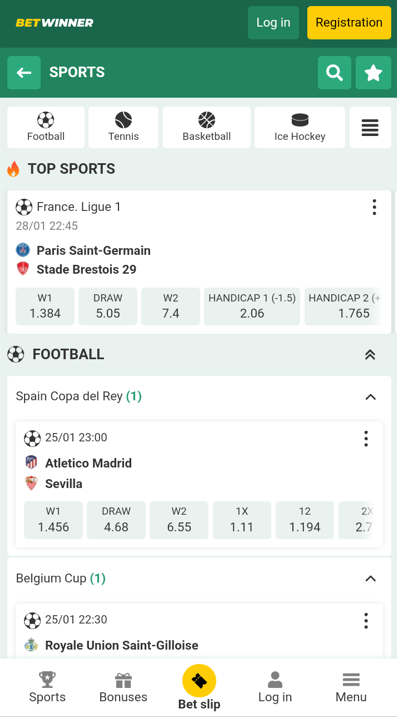
Task: Open favorites via the star icon
Action: pyautogui.click(x=373, y=73)
